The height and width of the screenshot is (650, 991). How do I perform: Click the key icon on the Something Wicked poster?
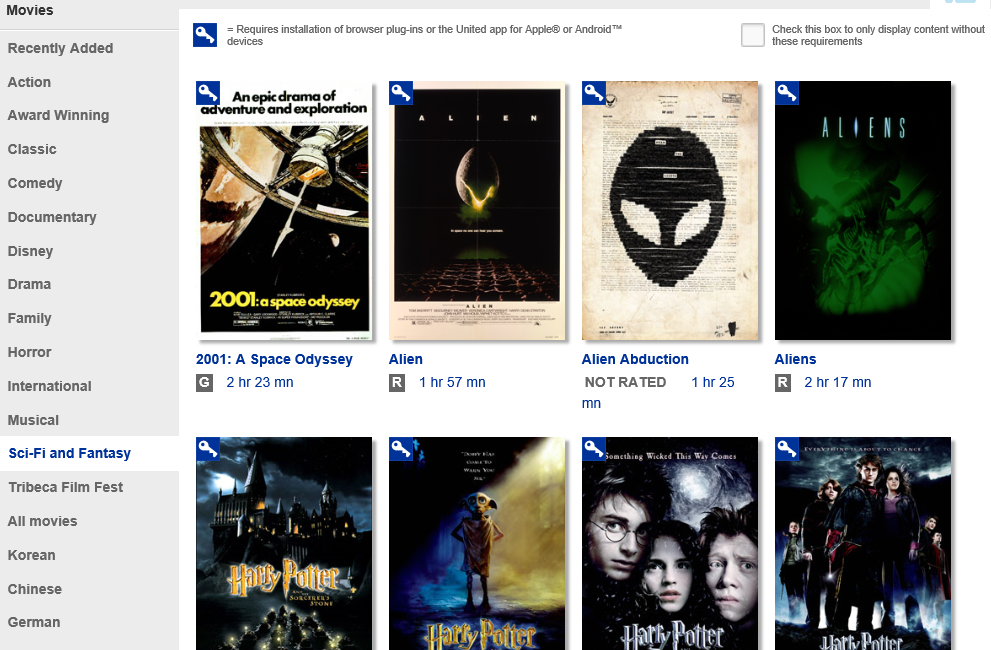(x=593, y=449)
